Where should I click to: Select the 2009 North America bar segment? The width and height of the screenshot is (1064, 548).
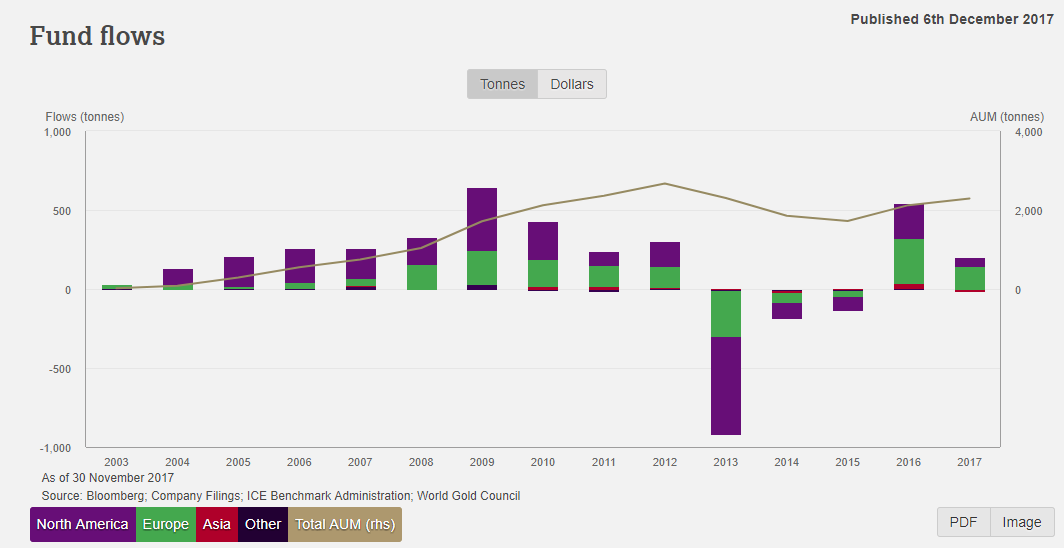tap(482, 218)
